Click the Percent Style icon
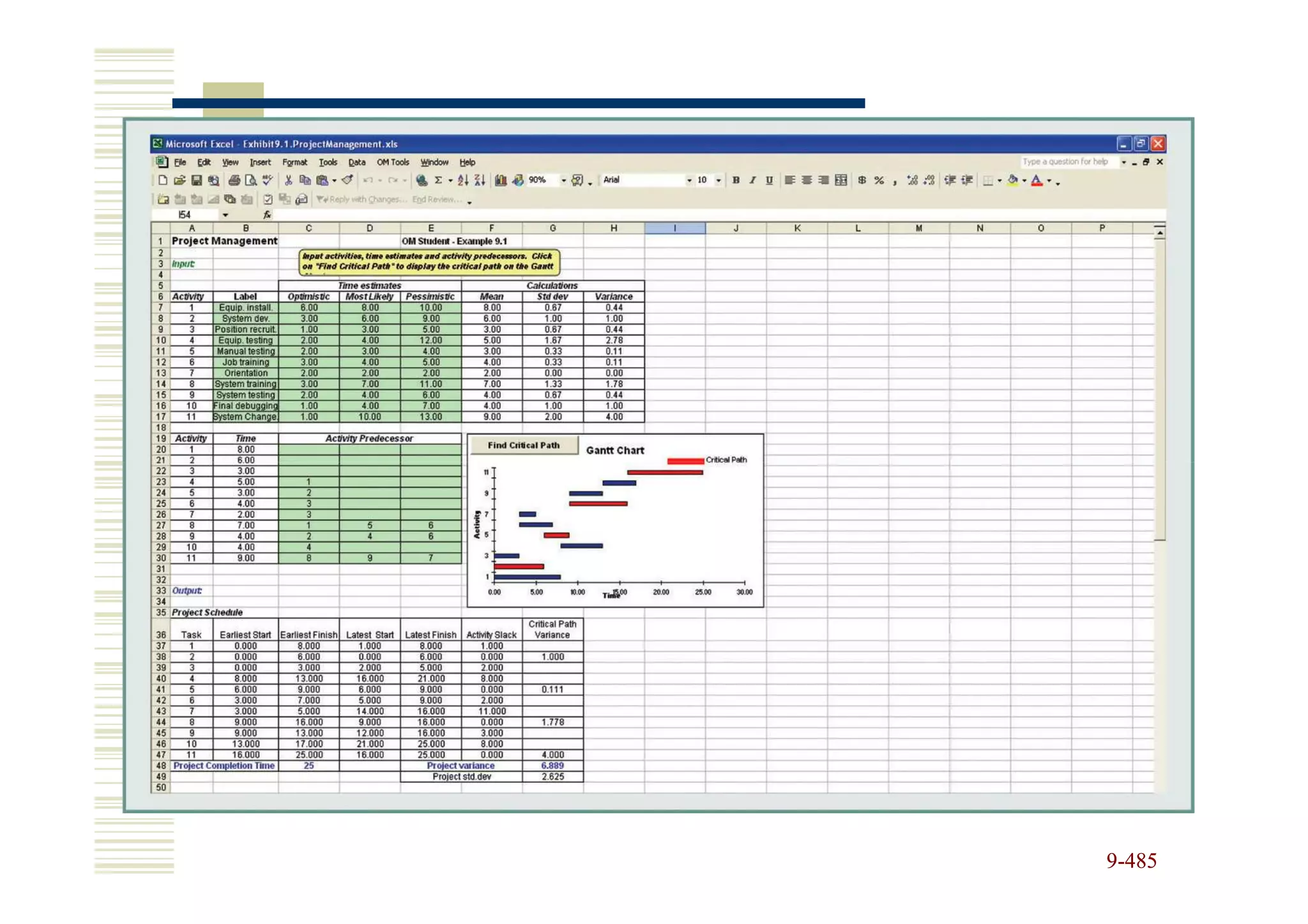The image size is (1308, 924). (879, 181)
